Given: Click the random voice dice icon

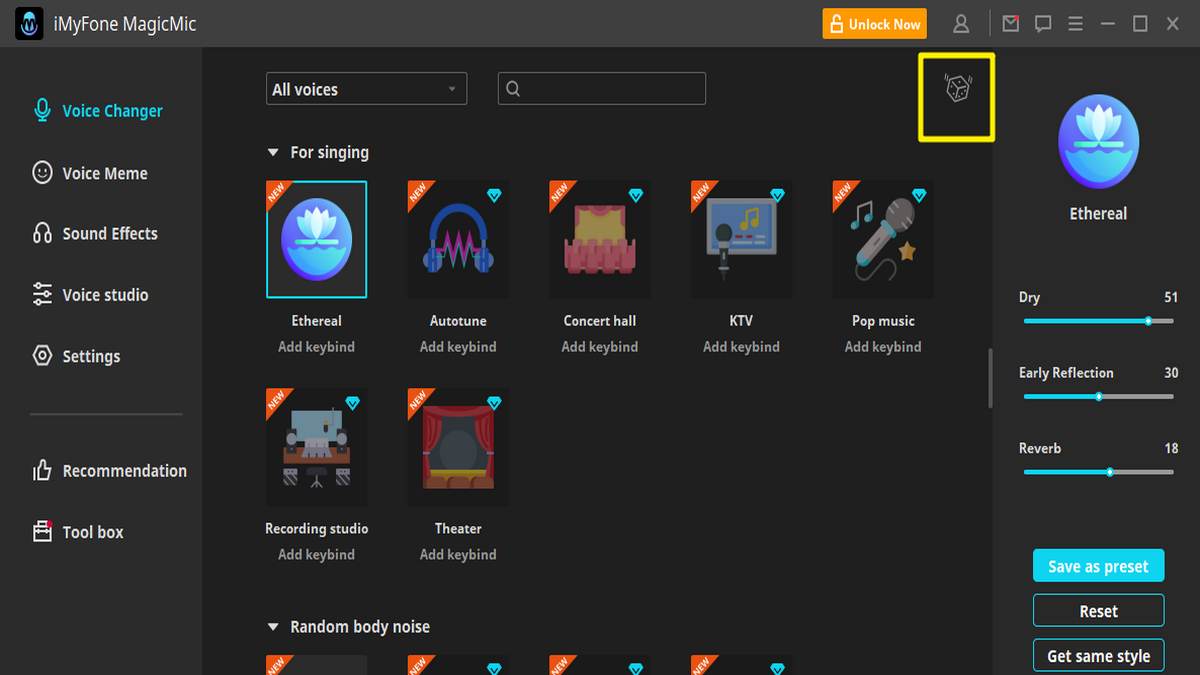Looking at the screenshot, I should point(957,89).
